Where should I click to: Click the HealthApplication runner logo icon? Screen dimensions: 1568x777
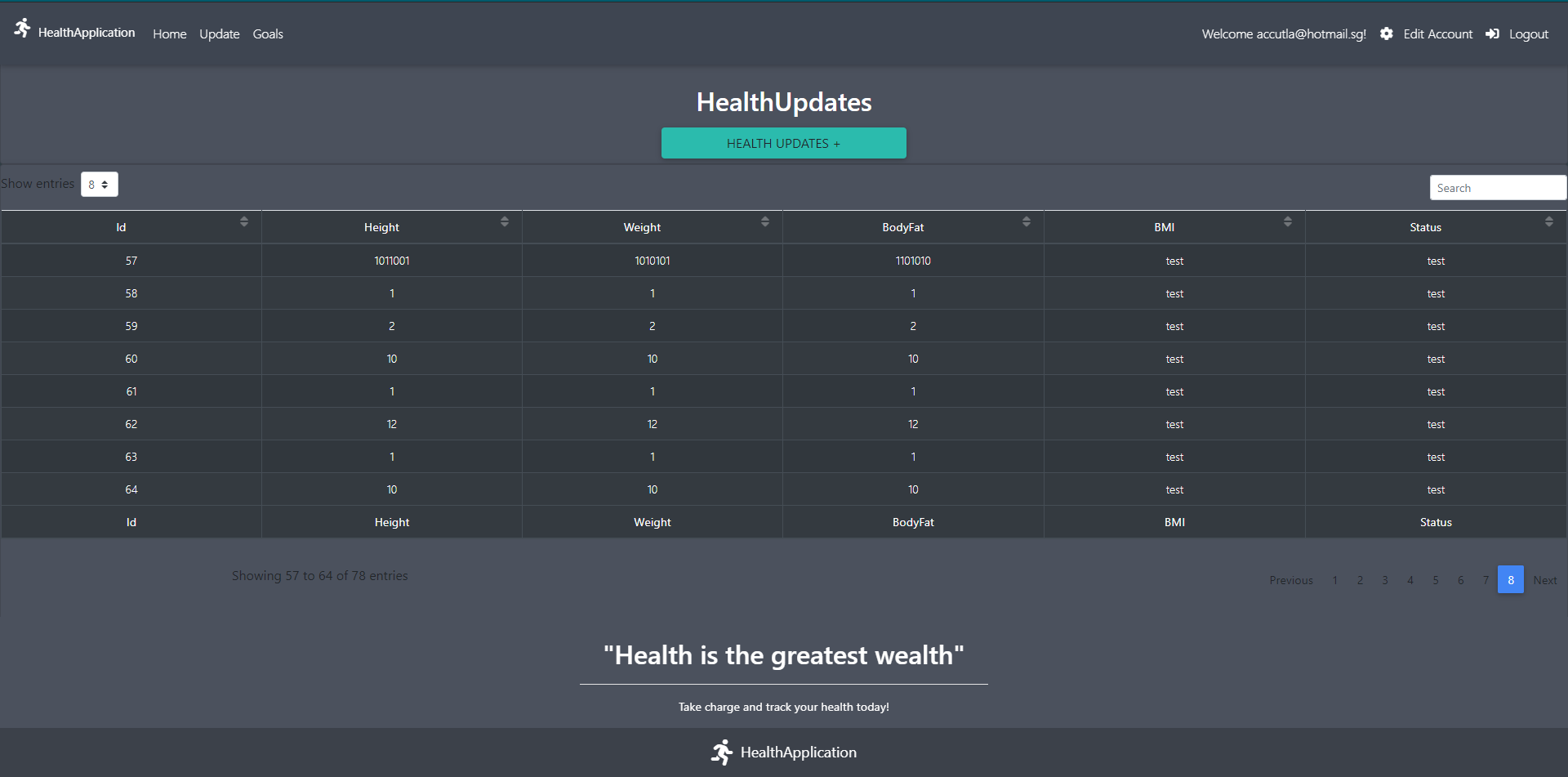coord(22,27)
